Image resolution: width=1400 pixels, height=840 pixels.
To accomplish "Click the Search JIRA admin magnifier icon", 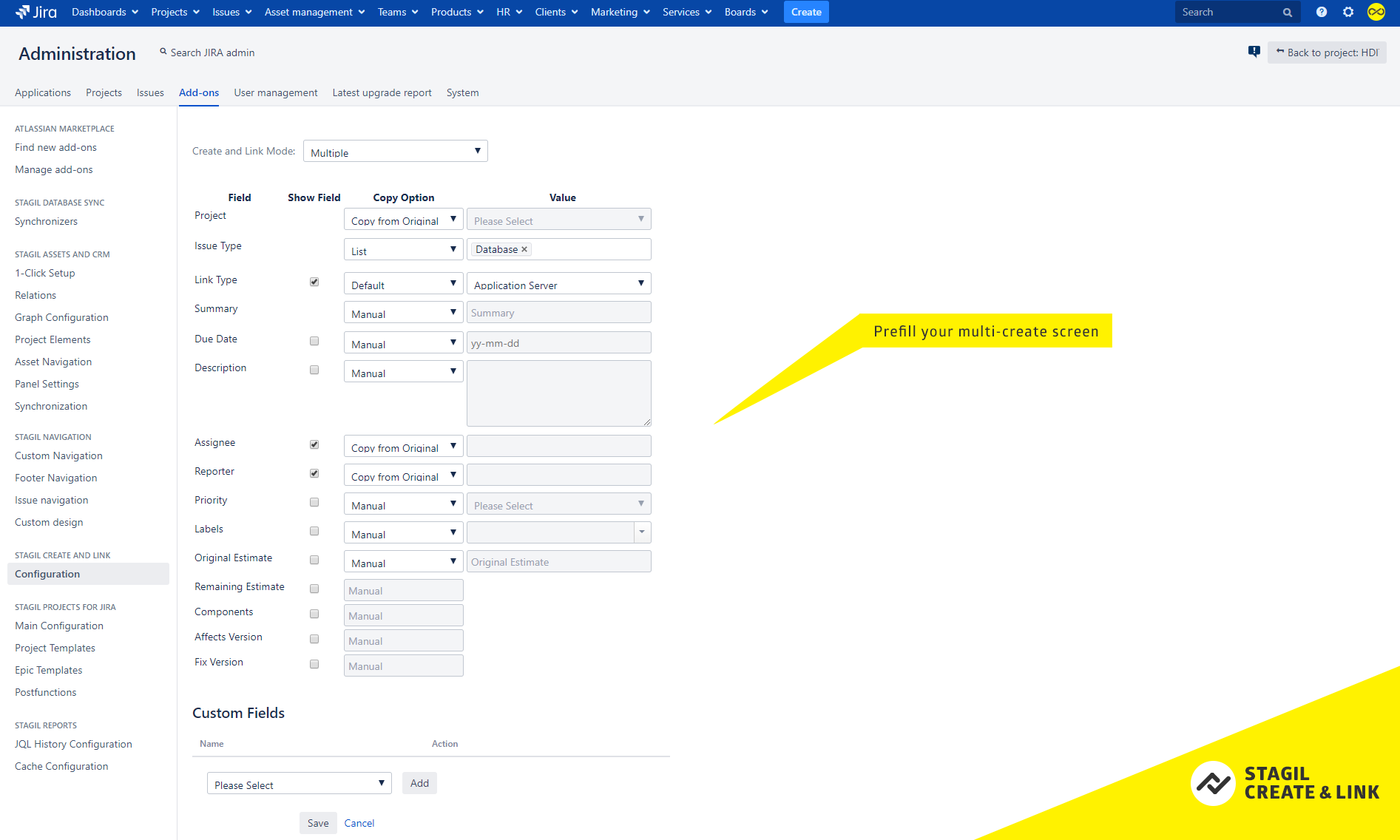I will pos(163,52).
